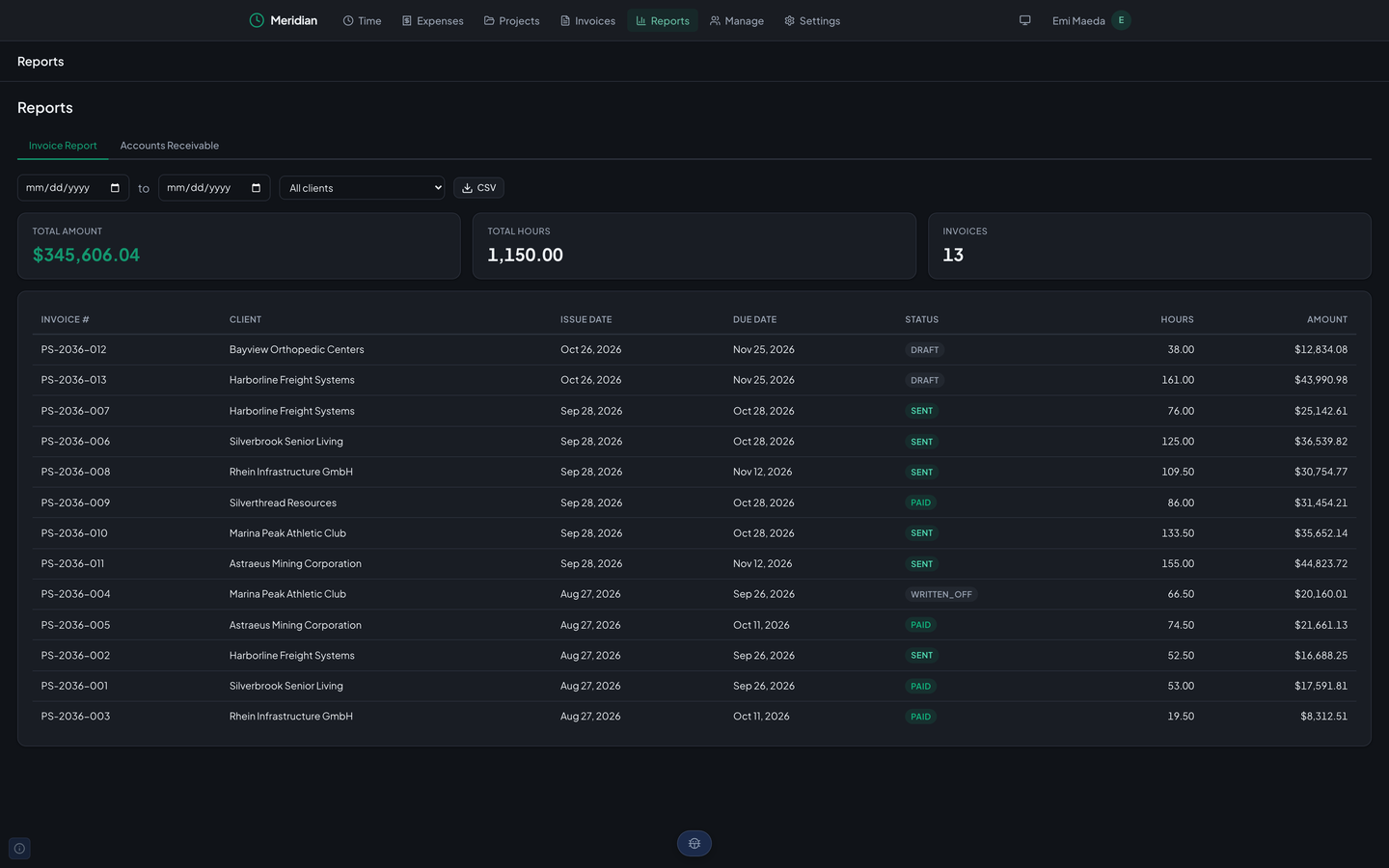This screenshot has width=1389, height=868.
Task: Select invoice PS-2036-002
Action: (75, 656)
